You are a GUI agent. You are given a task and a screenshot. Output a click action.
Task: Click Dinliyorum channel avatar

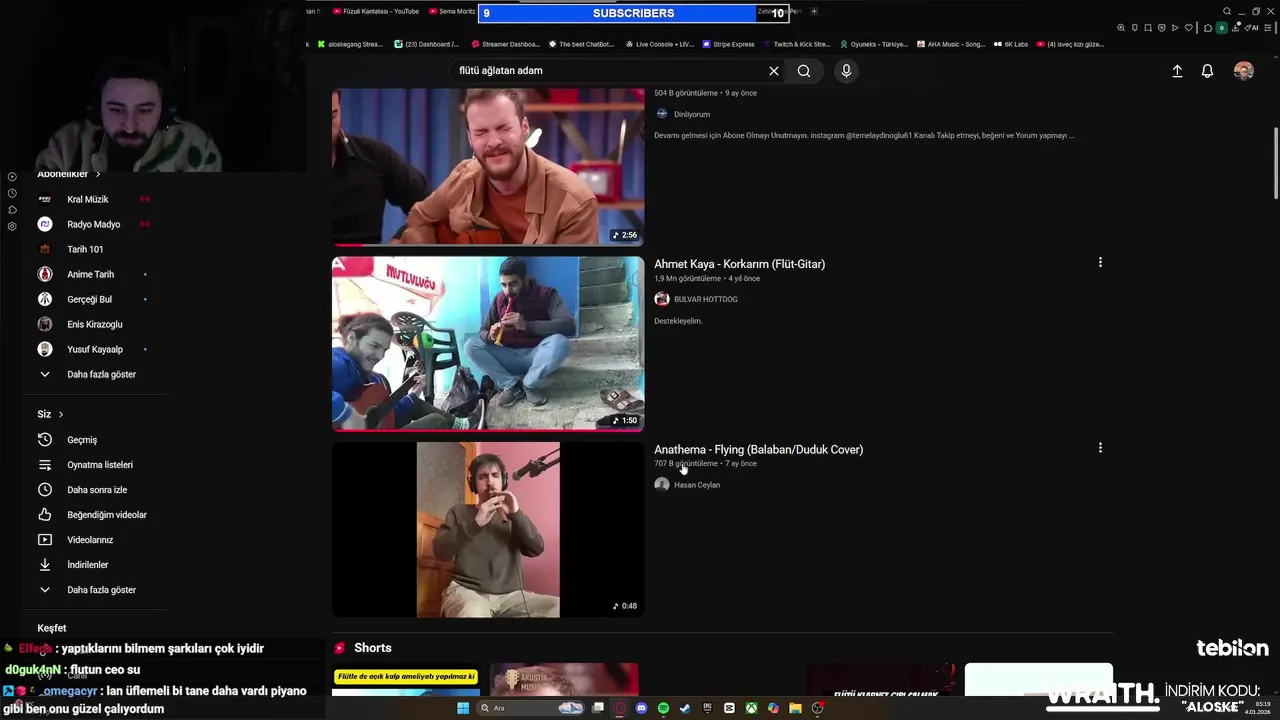[661, 114]
